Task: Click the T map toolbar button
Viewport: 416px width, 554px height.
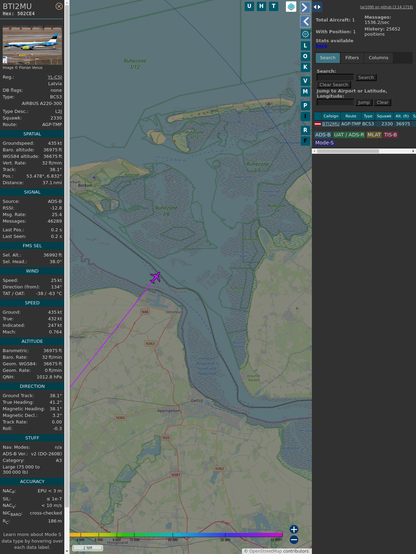Action: (x=273, y=6)
